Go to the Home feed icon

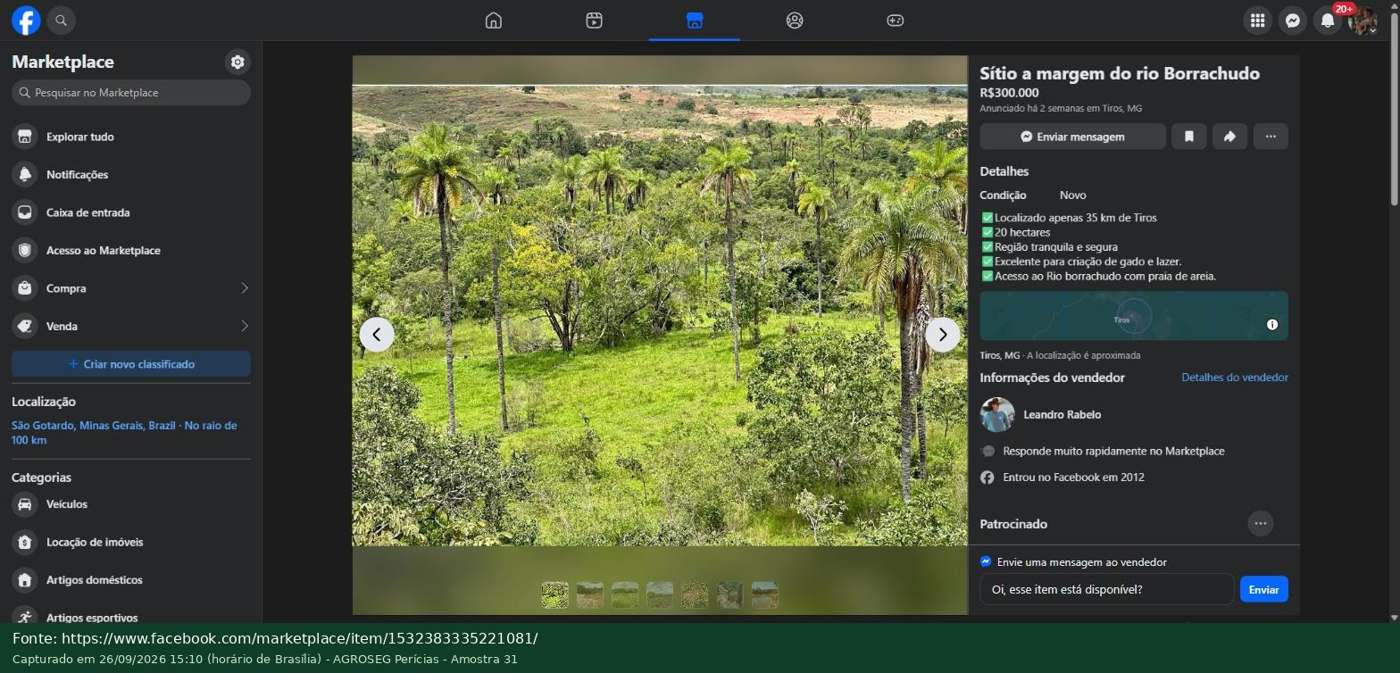493,20
